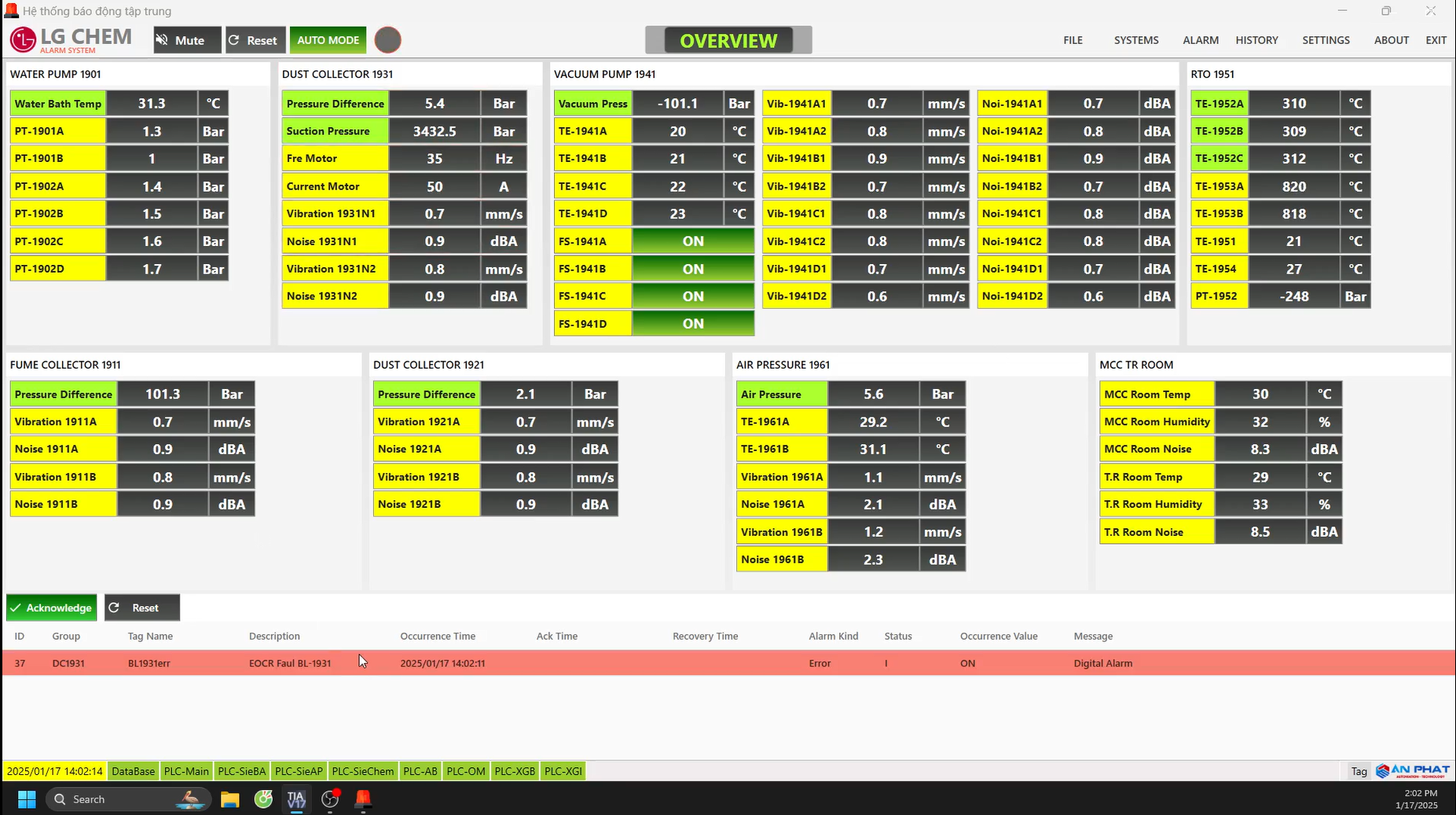Toggle the FS-1941D ON indicator
Screen dimensions: 1456x815
coord(692,324)
